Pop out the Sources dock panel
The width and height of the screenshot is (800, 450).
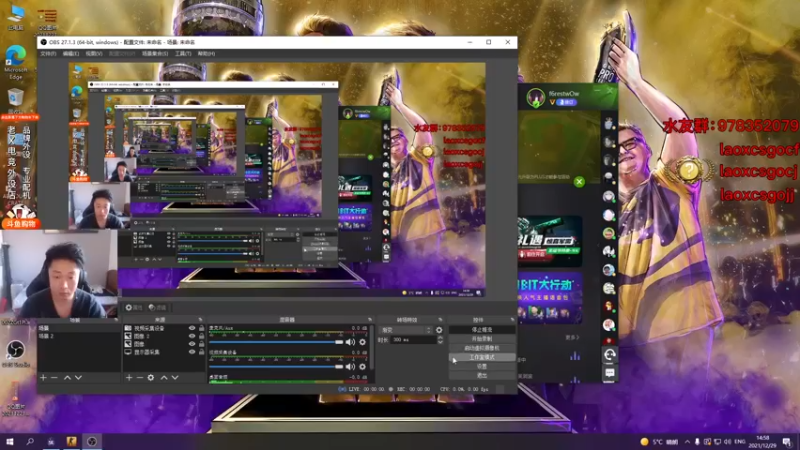coord(200,320)
